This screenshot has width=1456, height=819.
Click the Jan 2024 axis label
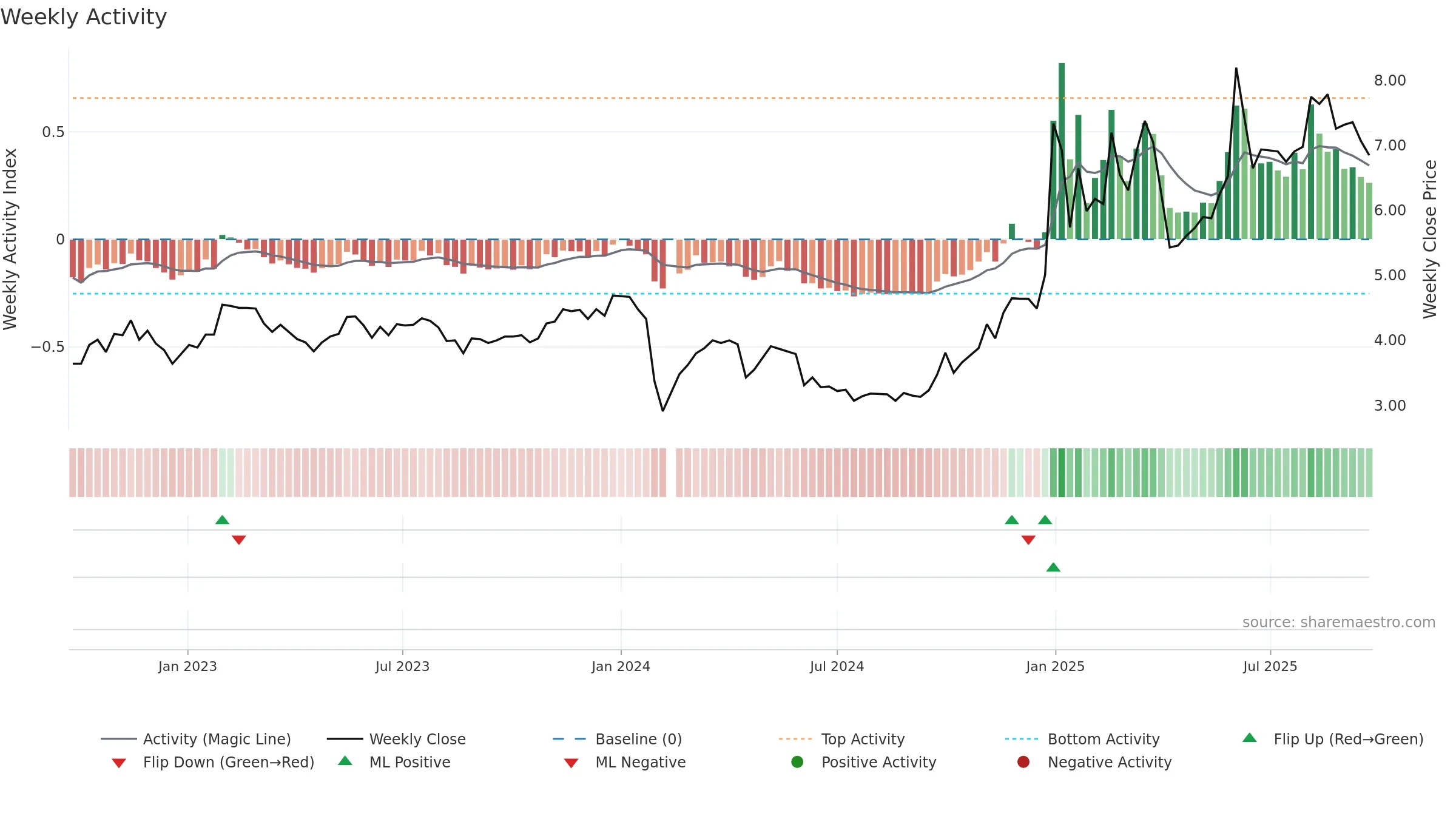(621, 667)
